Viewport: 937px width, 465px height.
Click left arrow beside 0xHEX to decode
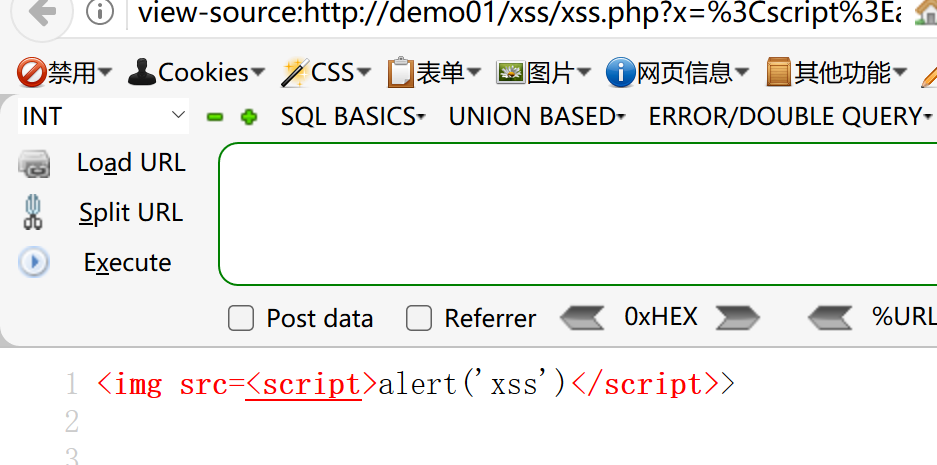coord(582,318)
